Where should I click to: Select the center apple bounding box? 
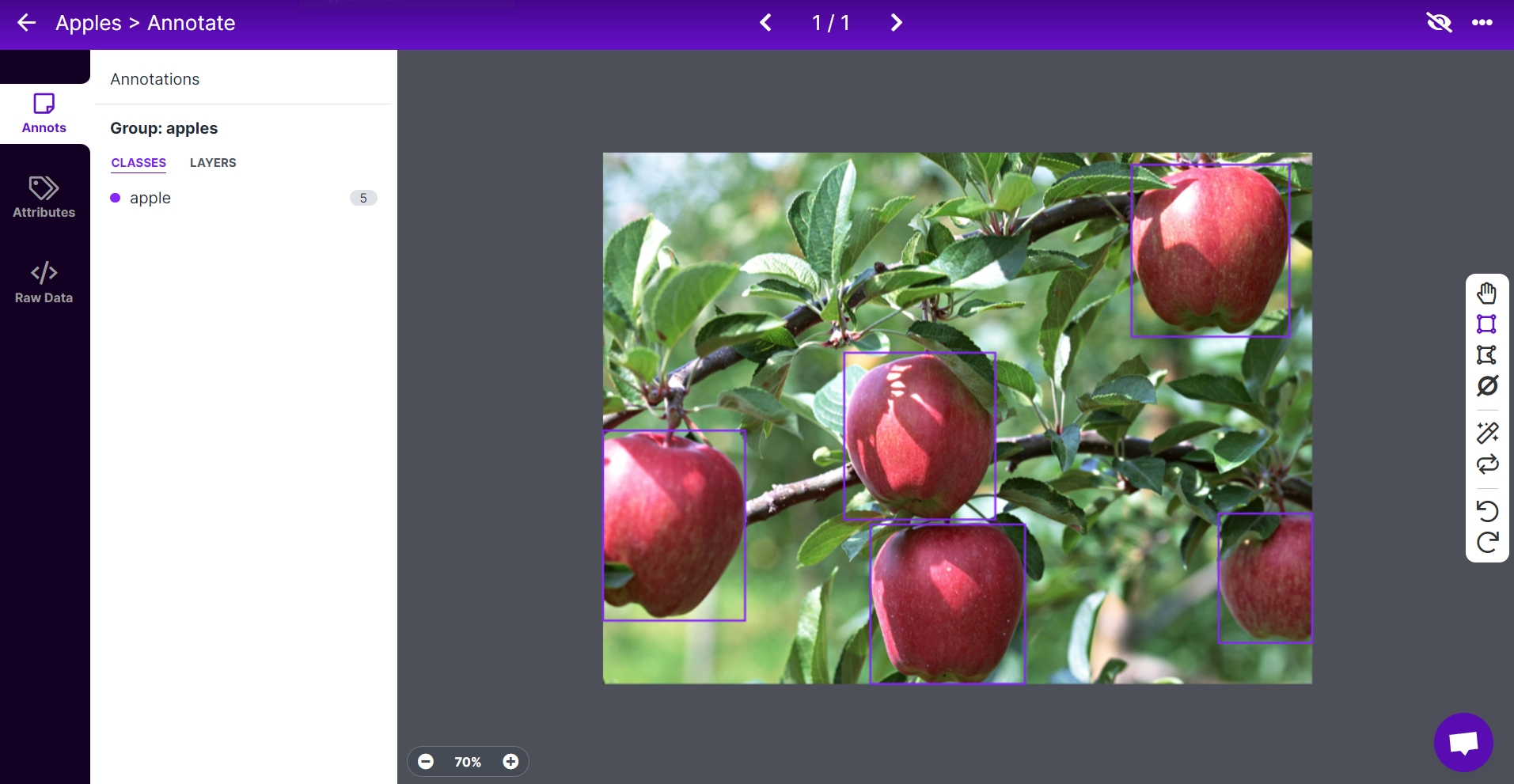(919, 436)
